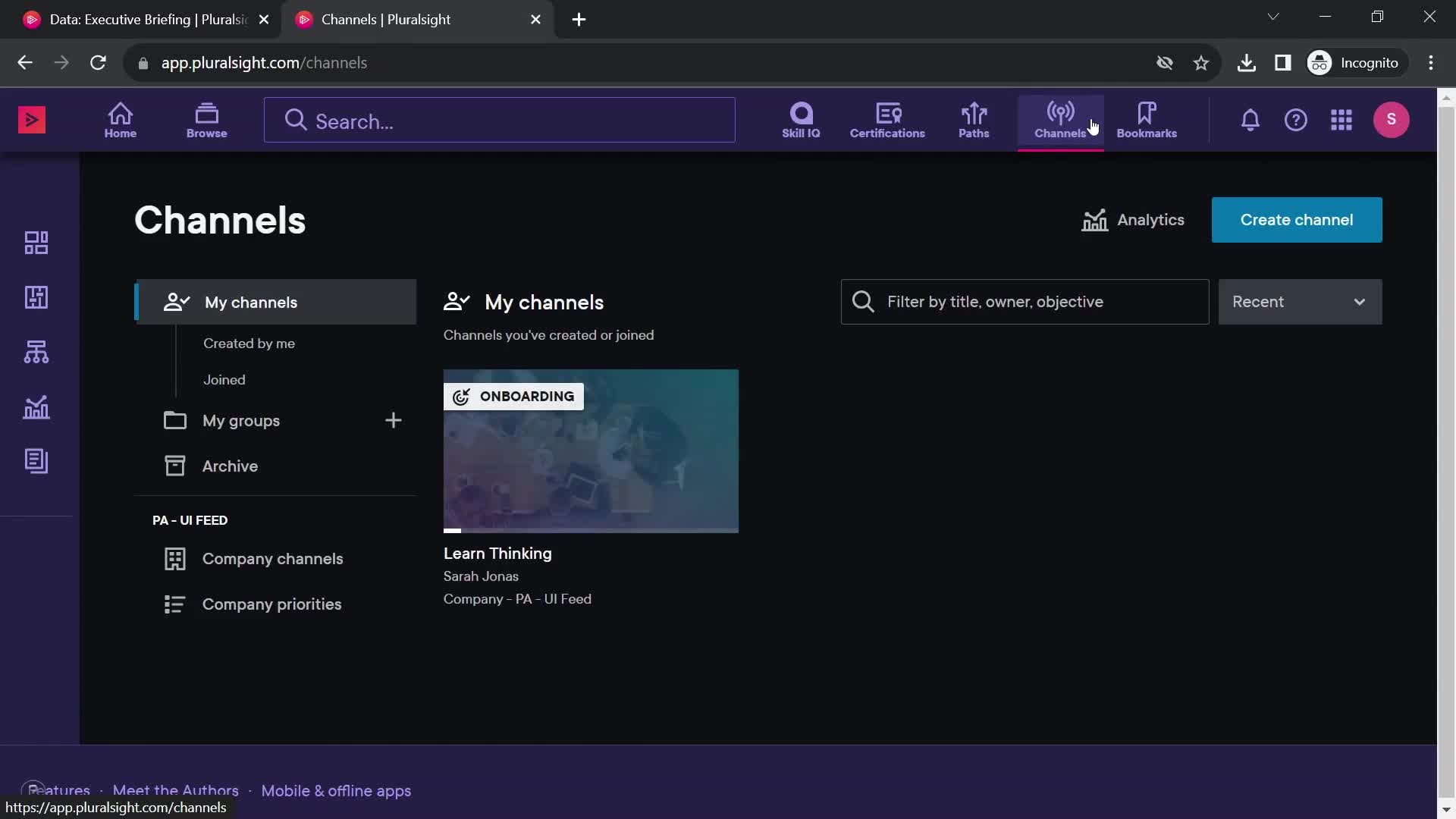
Task: Click Company channels under PA - UI Feed
Action: 272,558
